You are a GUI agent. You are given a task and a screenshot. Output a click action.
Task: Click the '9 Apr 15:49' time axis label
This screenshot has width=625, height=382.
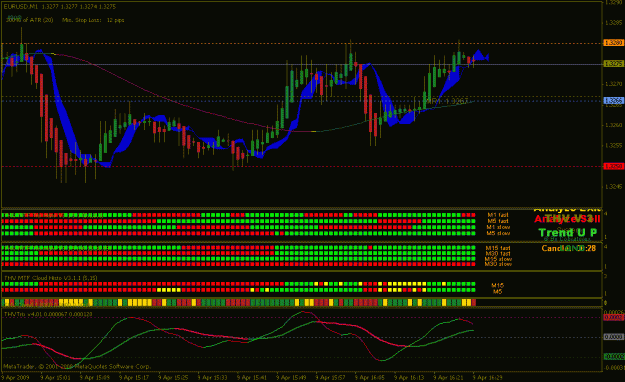pyautogui.click(x=291, y=377)
